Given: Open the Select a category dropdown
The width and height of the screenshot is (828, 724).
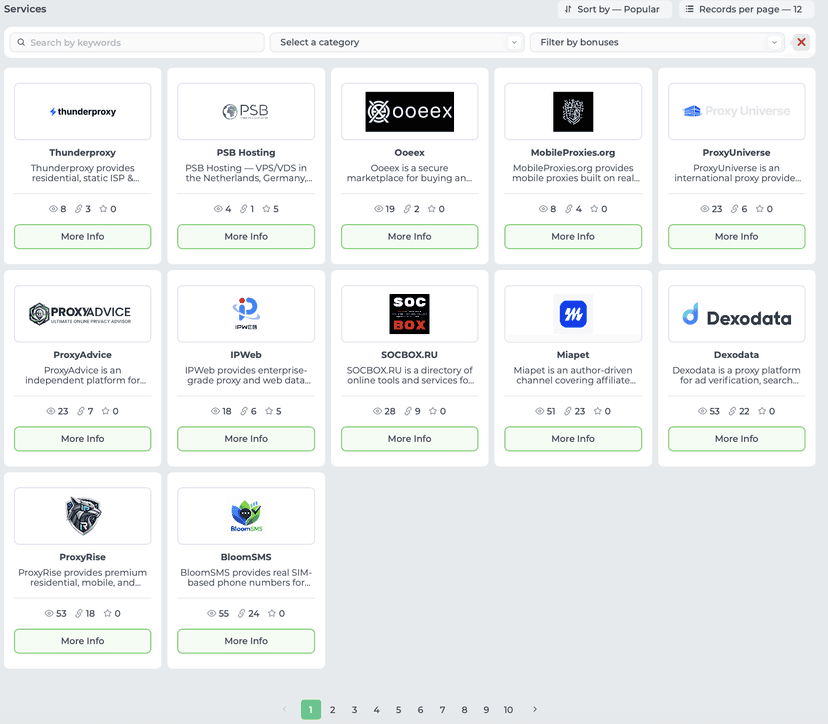Looking at the screenshot, I should pyautogui.click(x=397, y=42).
